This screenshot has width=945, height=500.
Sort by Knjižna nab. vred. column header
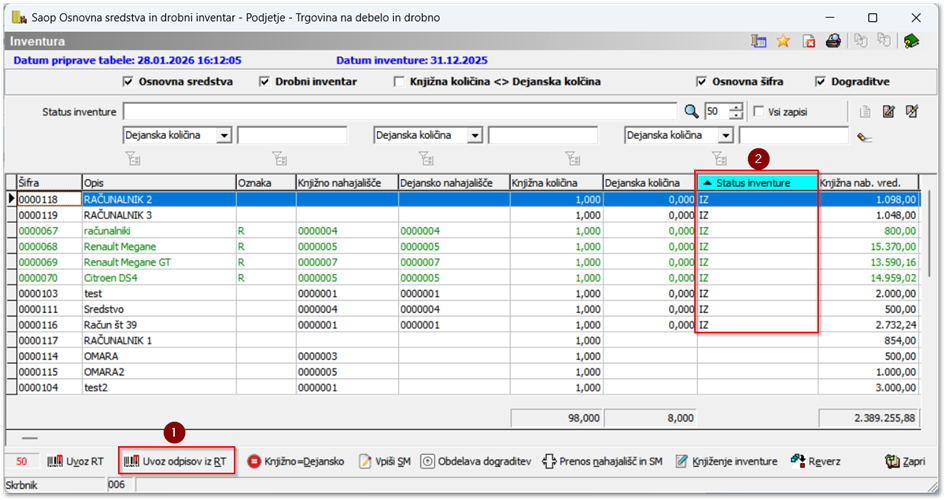tap(868, 183)
